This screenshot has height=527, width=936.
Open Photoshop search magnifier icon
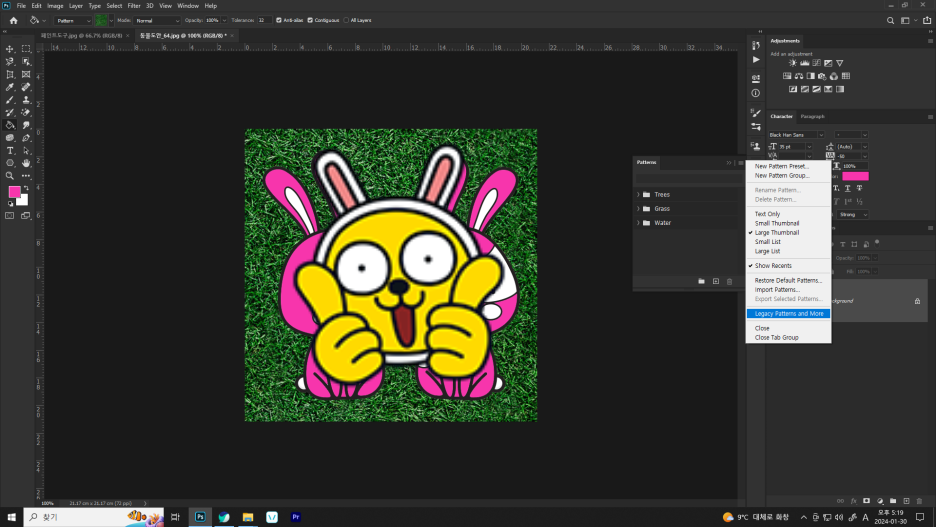[890, 20]
